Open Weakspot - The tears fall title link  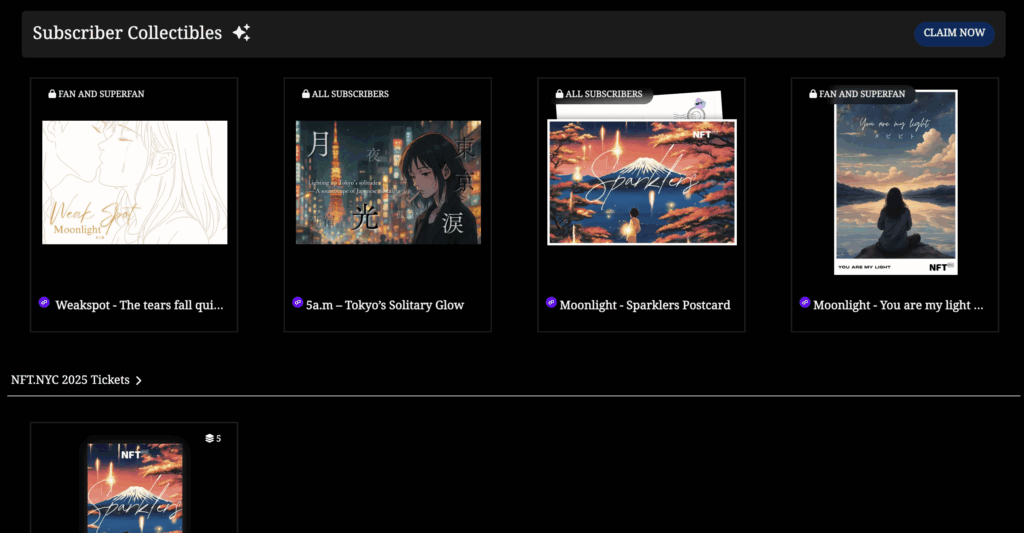click(139, 305)
